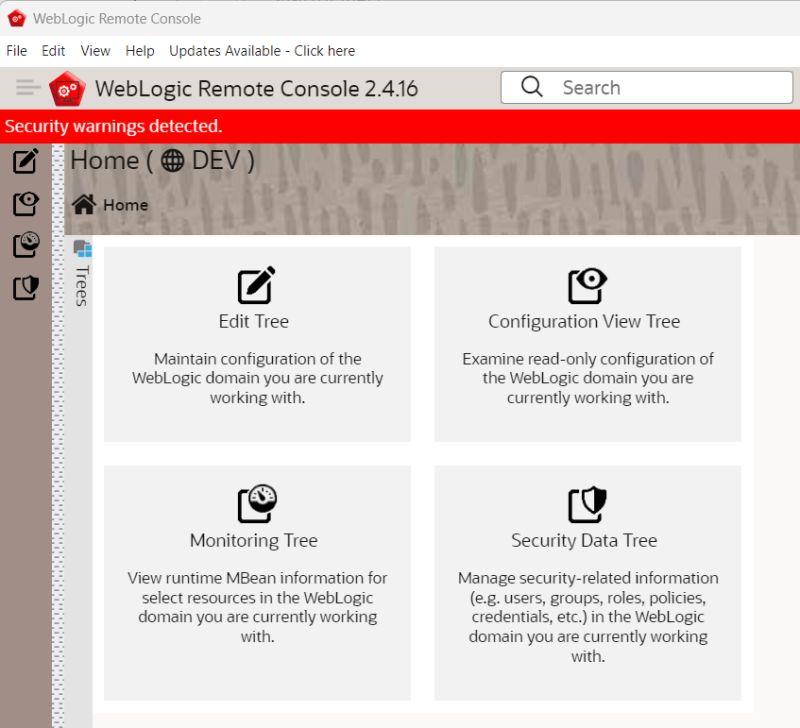This screenshot has height=728, width=800.
Task: Click the title bar WebLogic app icon
Action: [x=17, y=18]
